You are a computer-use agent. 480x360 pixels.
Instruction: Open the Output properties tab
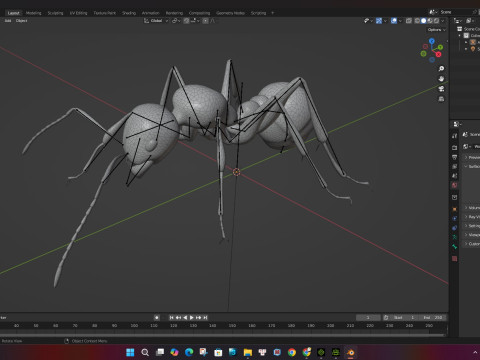pyautogui.click(x=454, y=157)
